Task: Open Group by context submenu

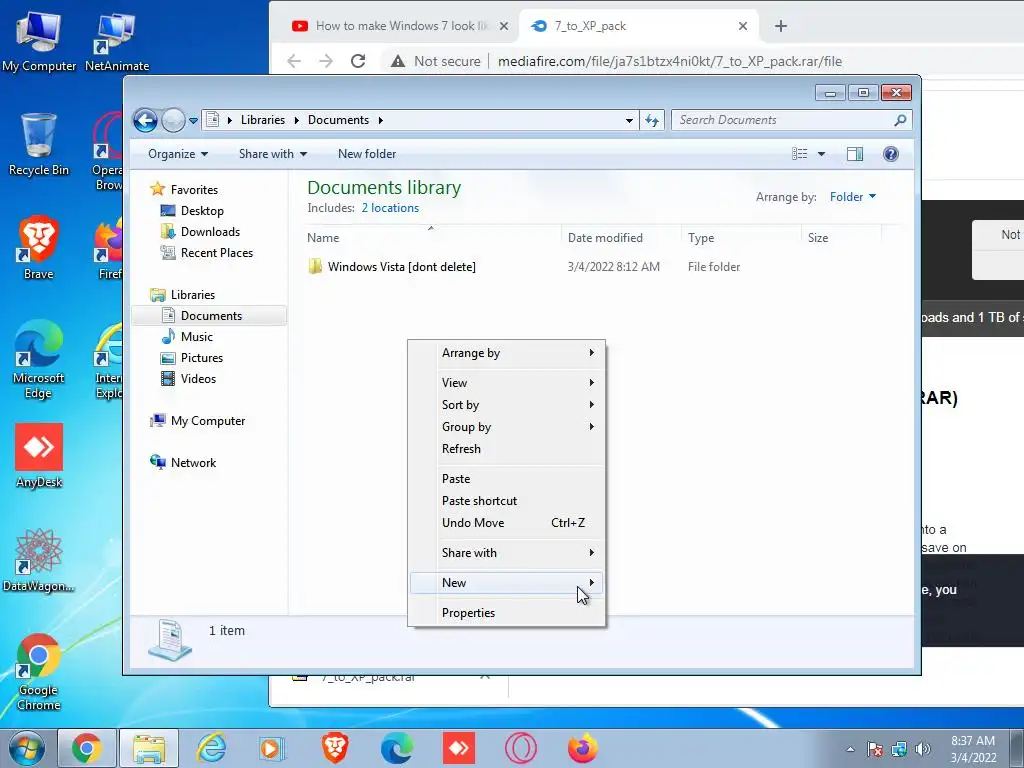Action: [506, 427]
